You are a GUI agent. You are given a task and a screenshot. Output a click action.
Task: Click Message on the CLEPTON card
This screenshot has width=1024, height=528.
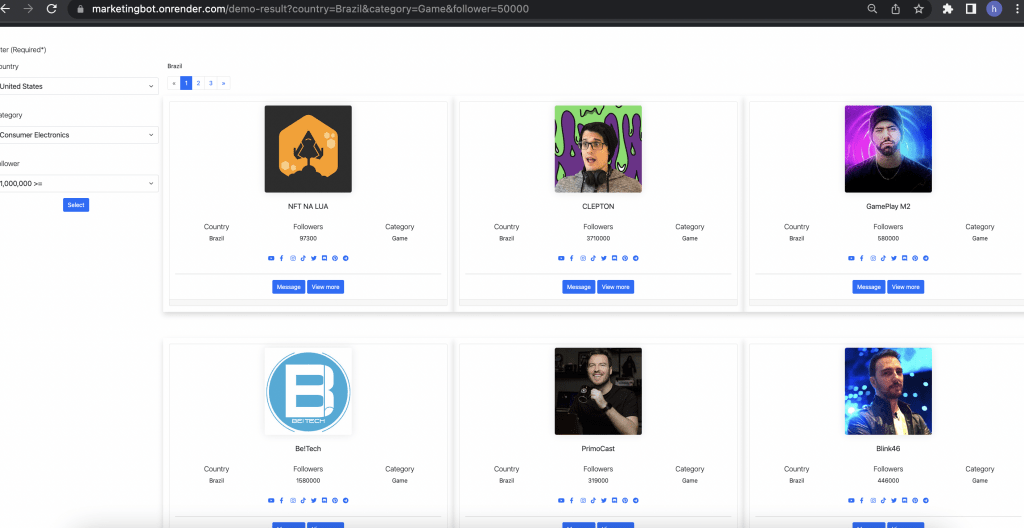(579, 287)
